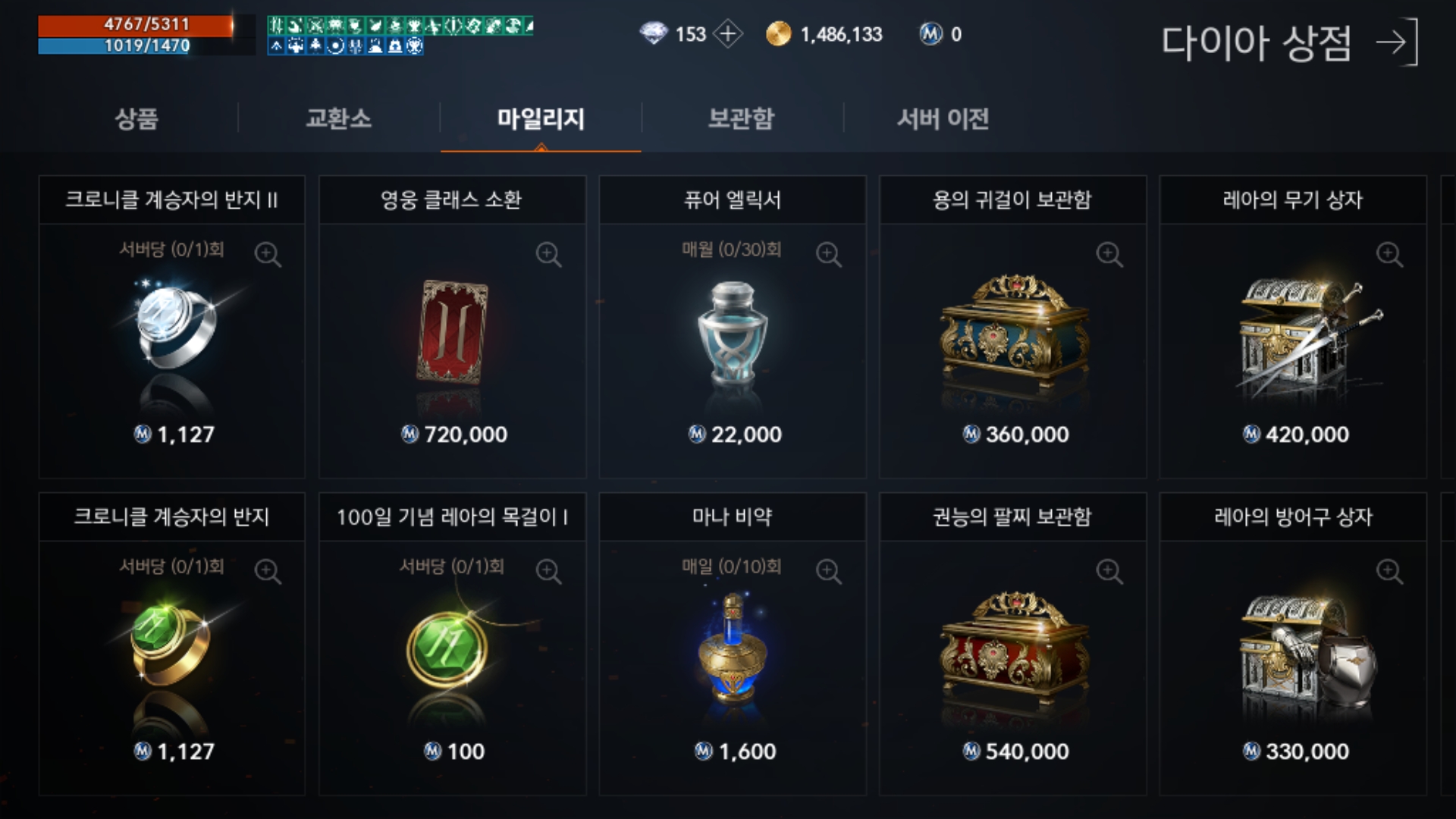Zoom into 레아의 무기 상자 details
Viewport: 1456px width, 819px height.
click(1390, 255)
